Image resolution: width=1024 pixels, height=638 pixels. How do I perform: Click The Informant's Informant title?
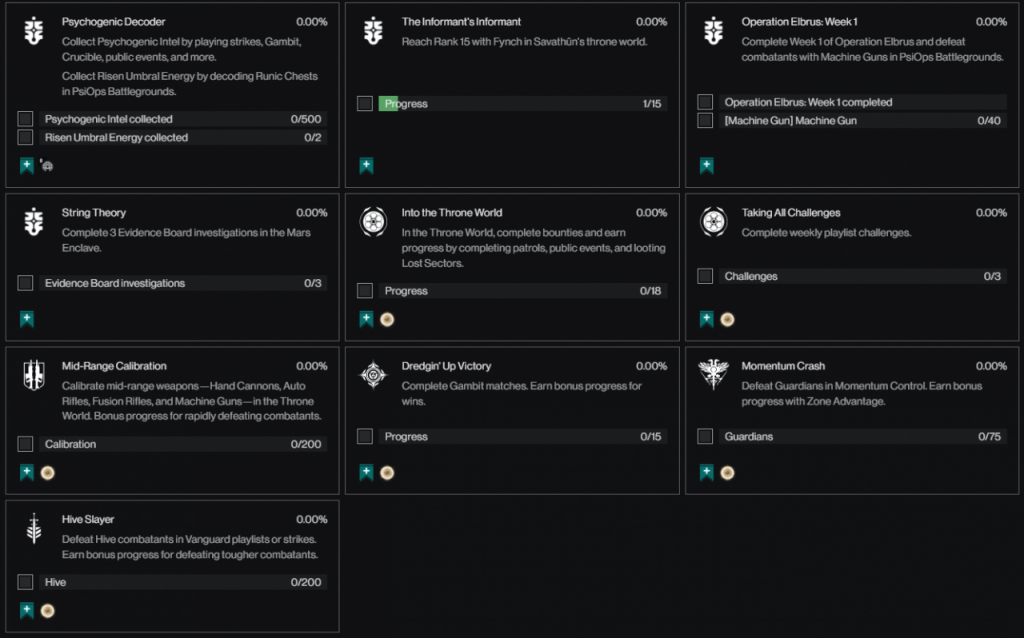pos(461,22)
